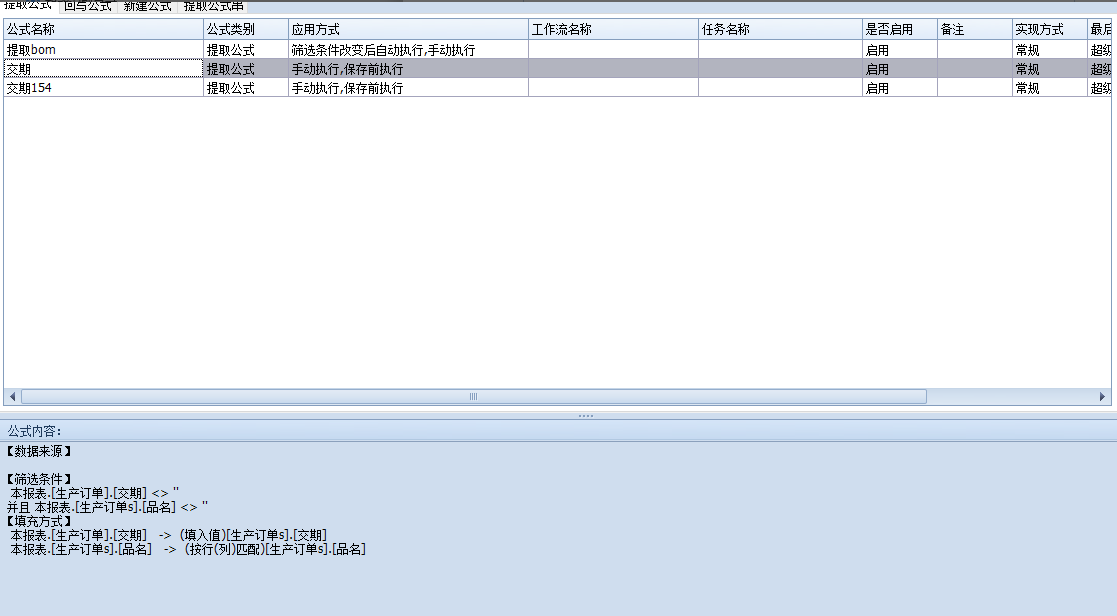Click the 启用 status cell of 提取bom

(x=899, y=50)
